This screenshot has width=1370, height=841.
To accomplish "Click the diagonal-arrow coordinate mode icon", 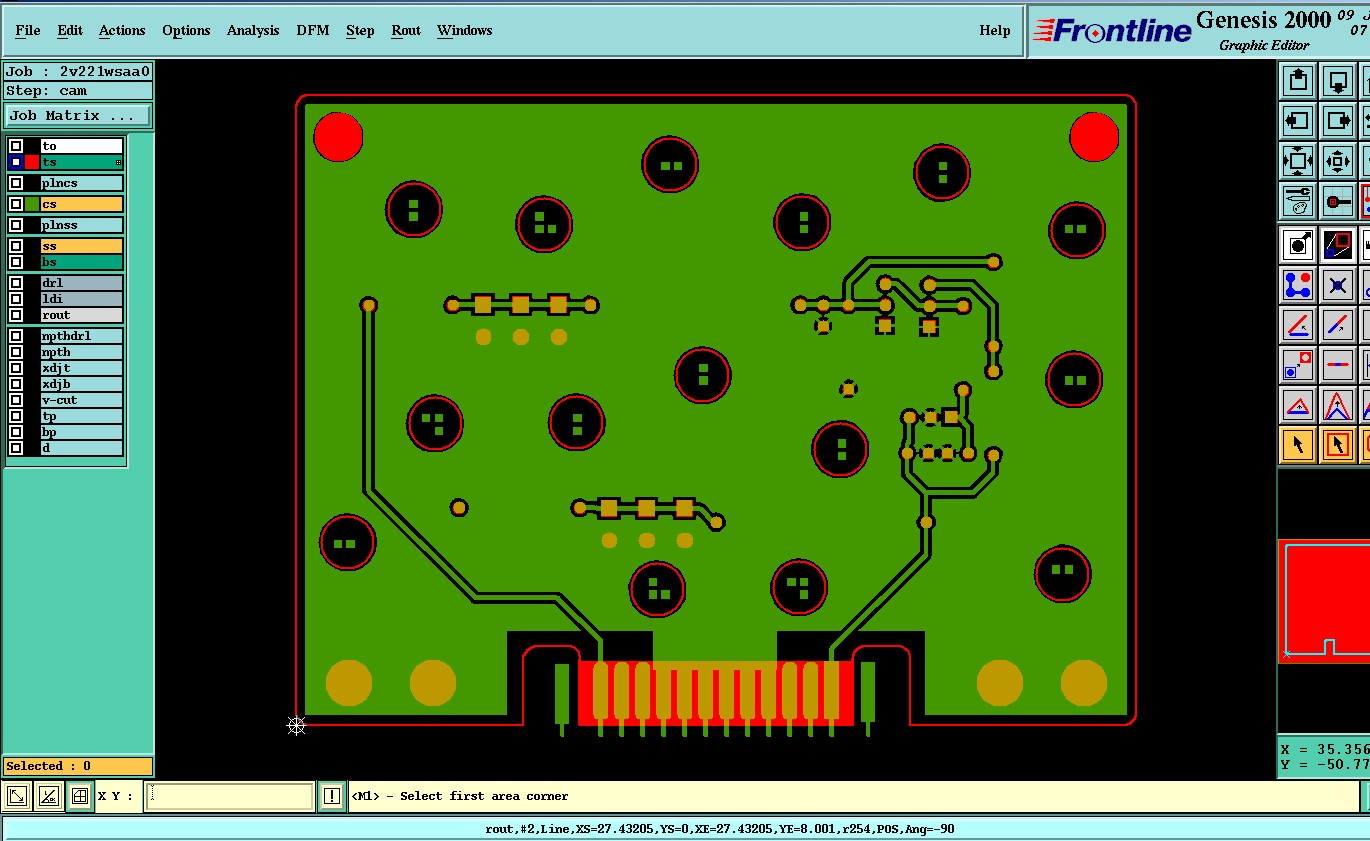I will (17, 796).
